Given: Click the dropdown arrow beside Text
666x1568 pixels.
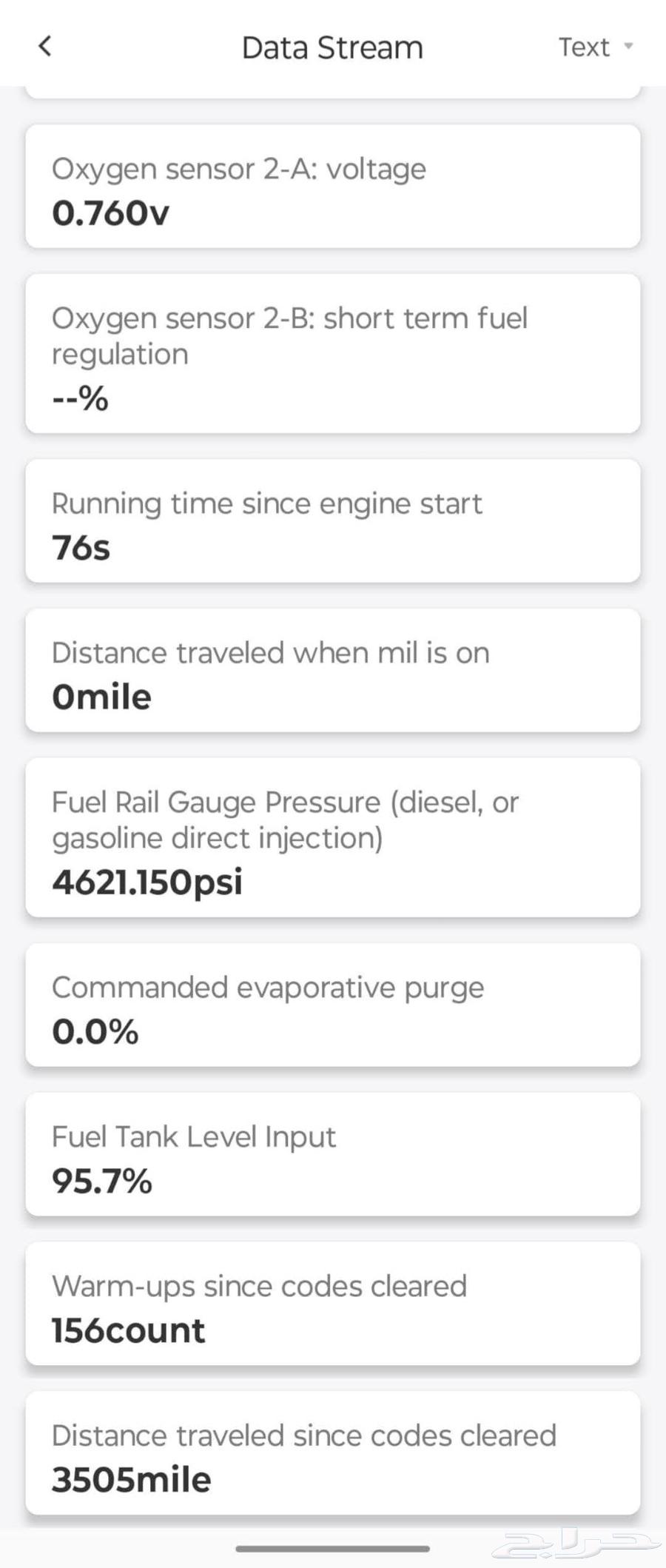Looking at the screenshot, I should (x=628, y=47).
